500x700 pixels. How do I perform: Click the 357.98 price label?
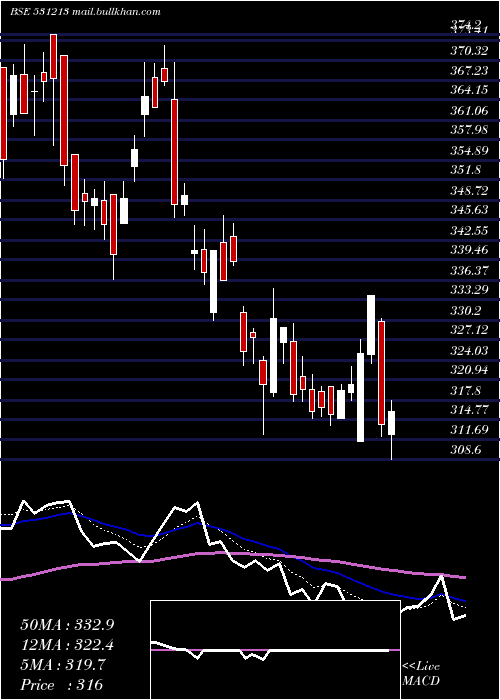[469, 130]
